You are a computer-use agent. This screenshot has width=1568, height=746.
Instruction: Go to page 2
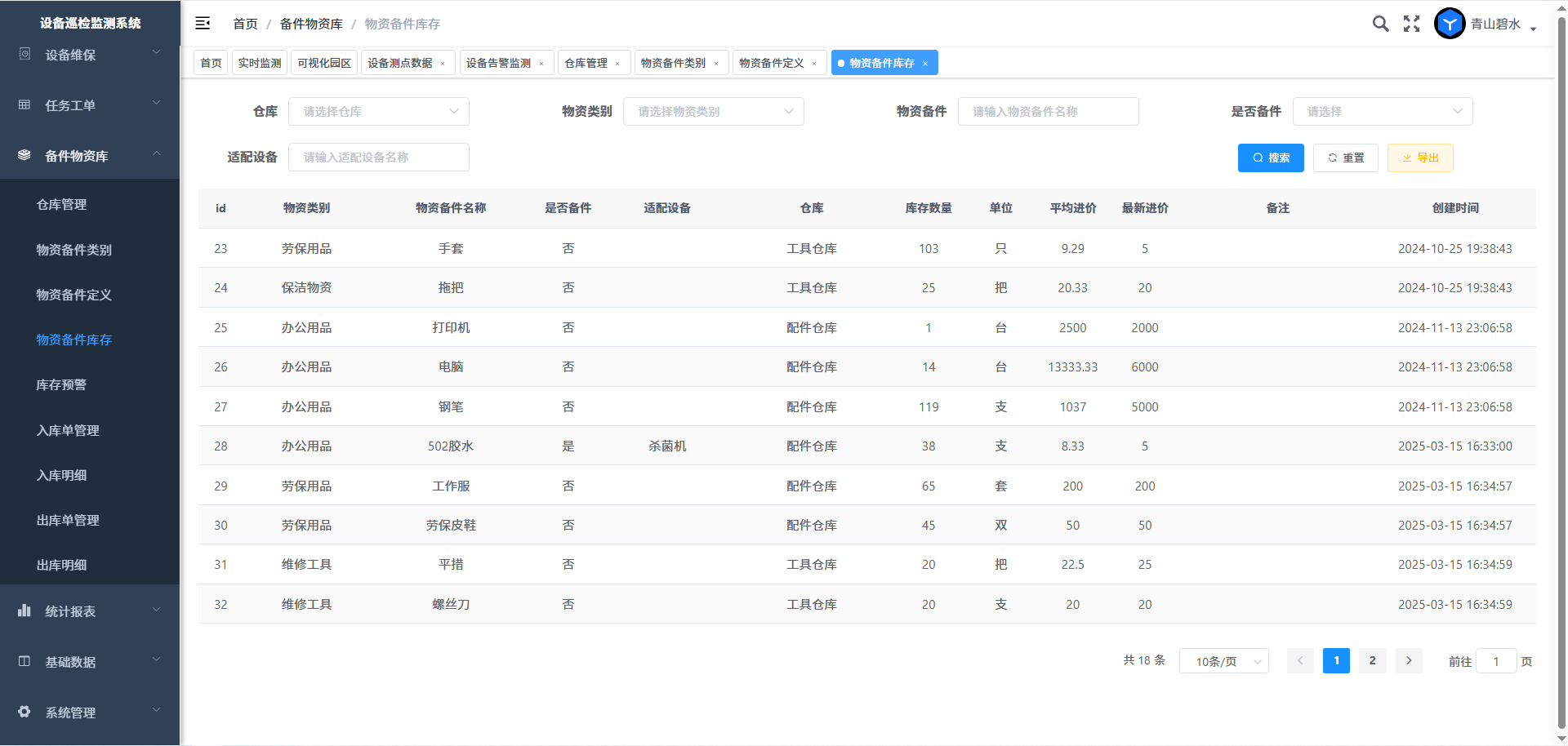(1372, 660)
